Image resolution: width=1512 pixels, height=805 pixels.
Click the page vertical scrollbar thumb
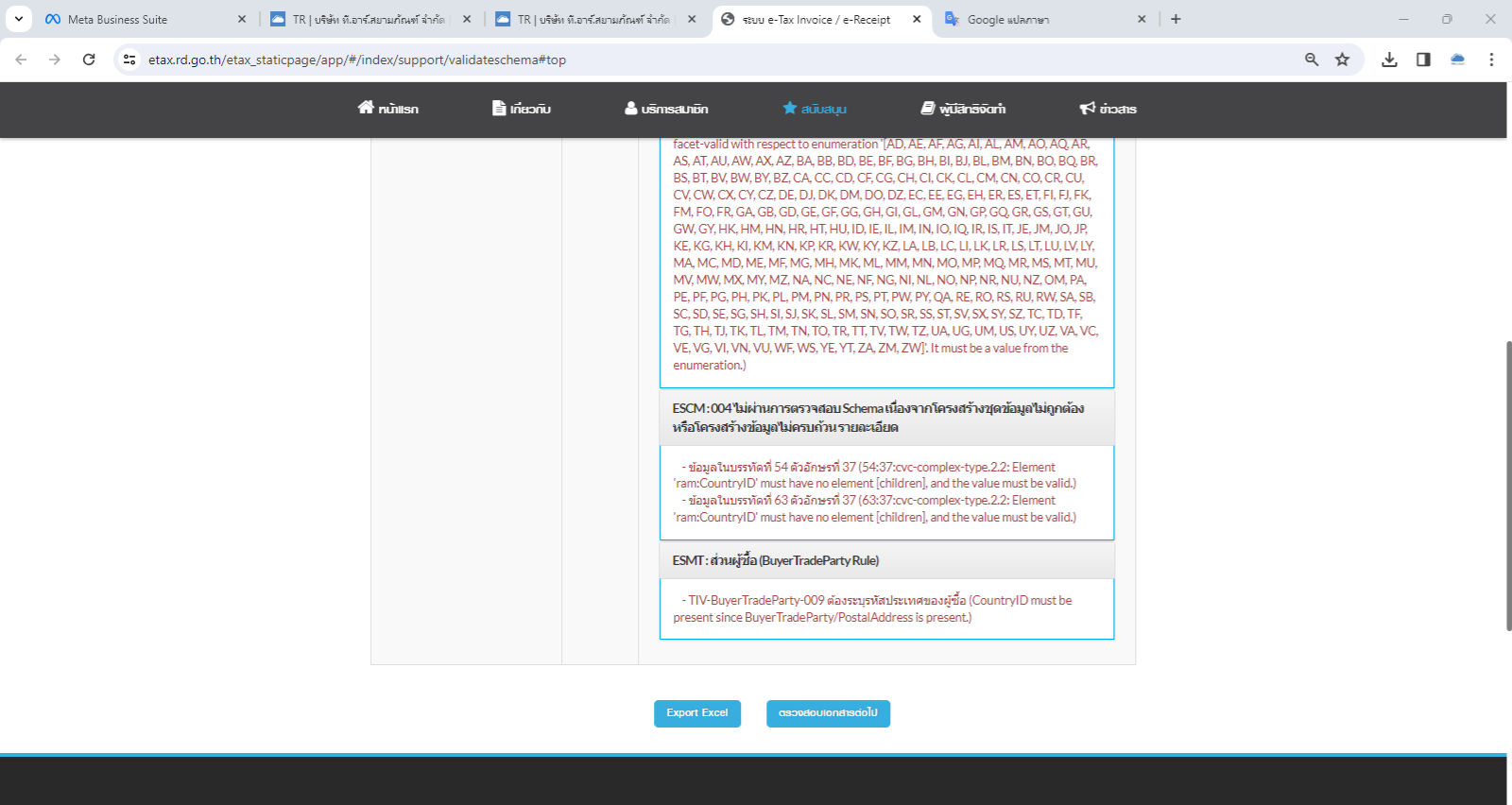1508,486
